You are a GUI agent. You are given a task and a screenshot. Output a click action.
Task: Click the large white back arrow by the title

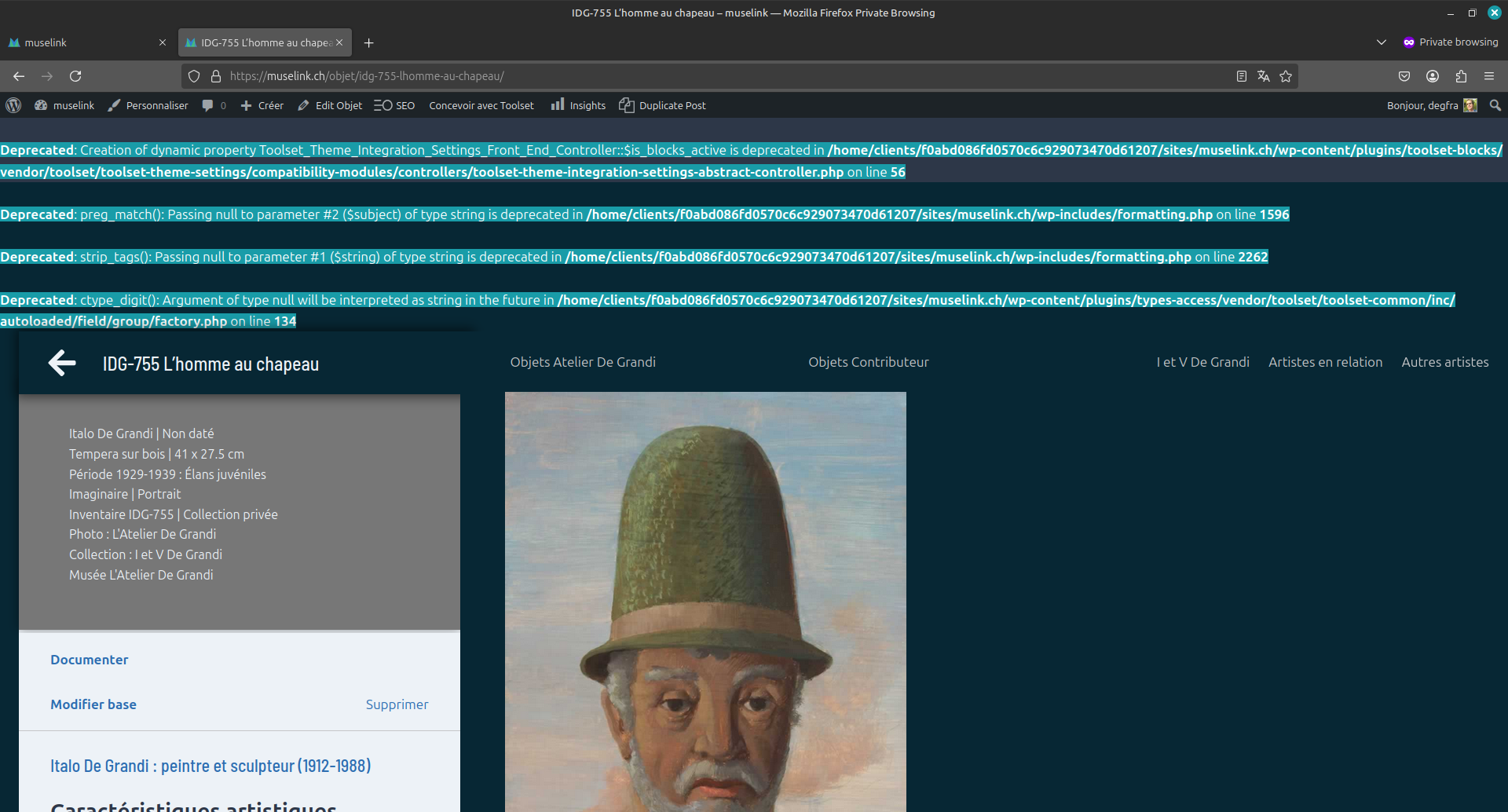click(x=62, y=363)
